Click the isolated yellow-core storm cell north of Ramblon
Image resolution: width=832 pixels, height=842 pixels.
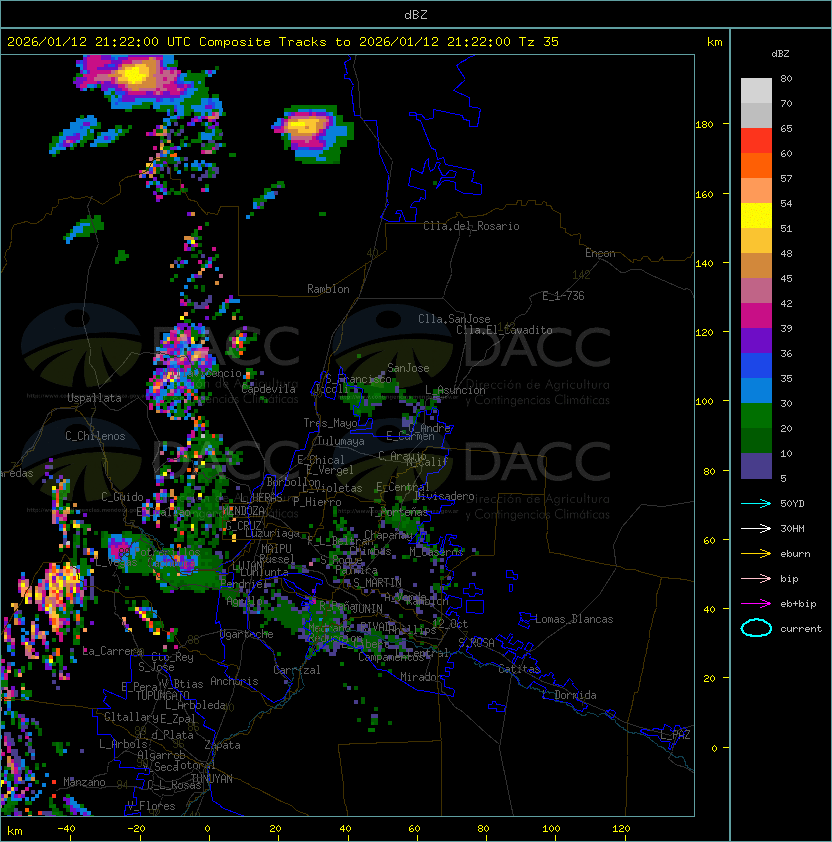click(x=313, y=133)
